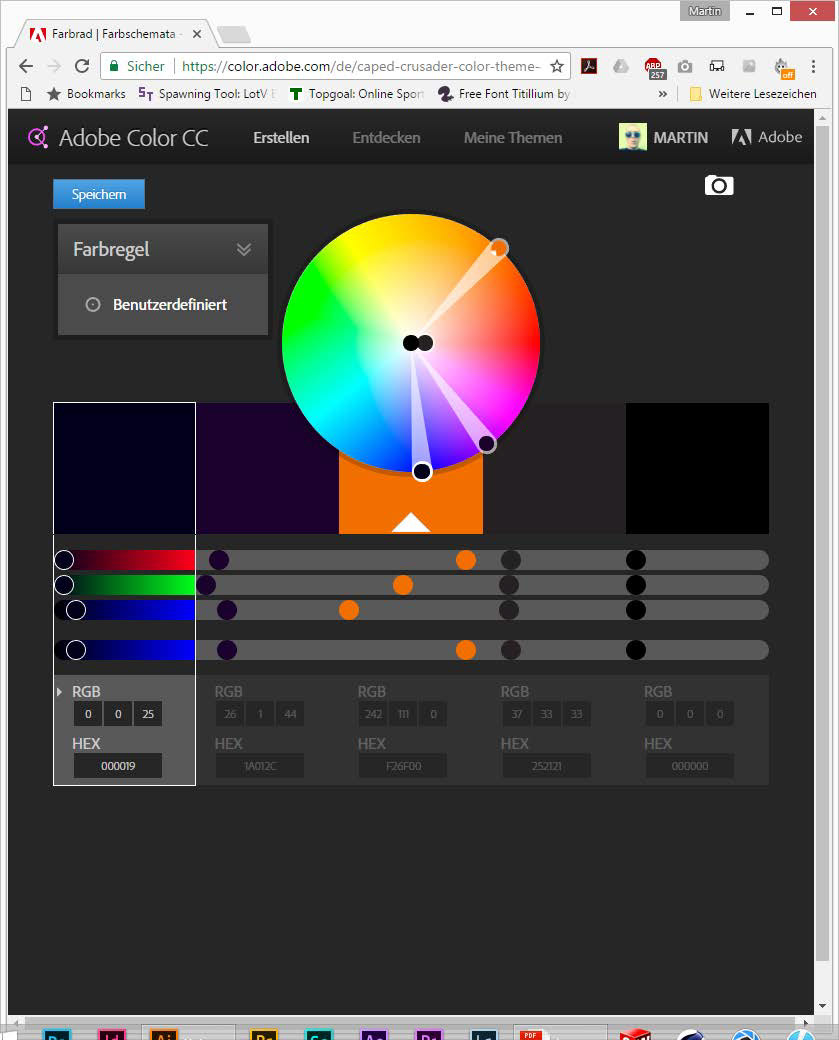Open the Adblock Plus extension showing 257
The width and height of the screenshot is (839, 1040).
pos(653,67)
